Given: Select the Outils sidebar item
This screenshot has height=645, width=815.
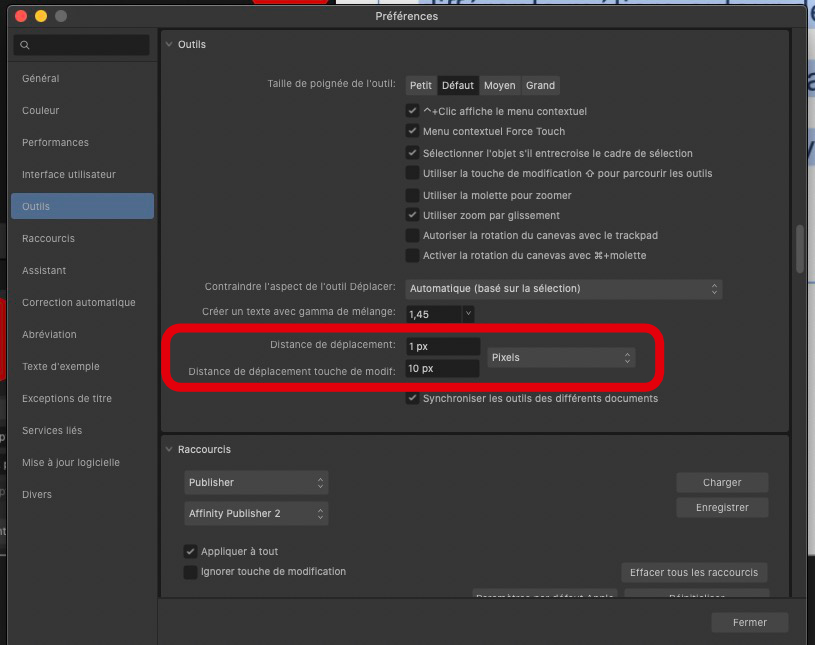Looking at the screenshot, I should [83, 206].
